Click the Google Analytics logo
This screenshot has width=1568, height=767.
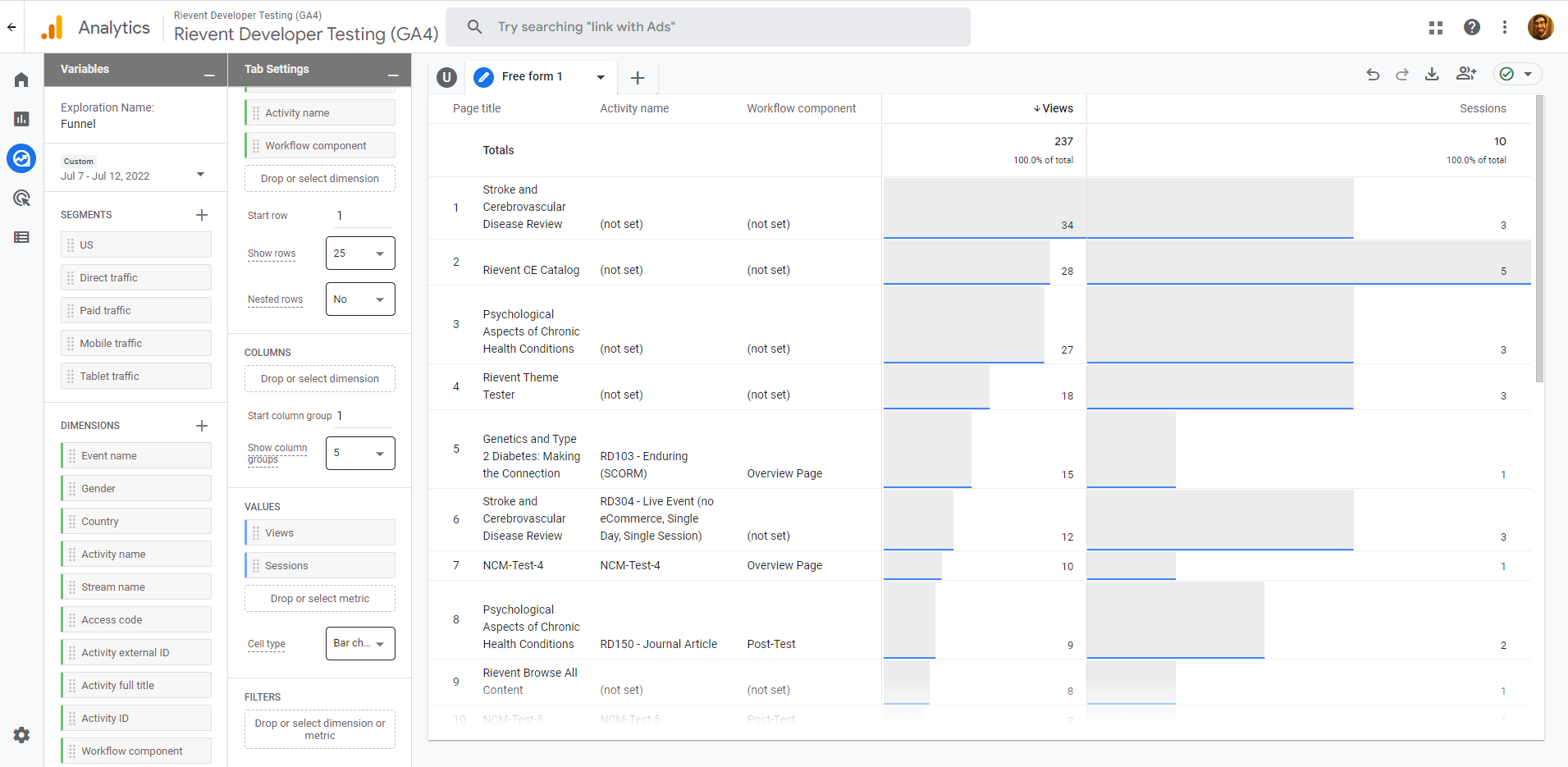(x=52, y=27)
